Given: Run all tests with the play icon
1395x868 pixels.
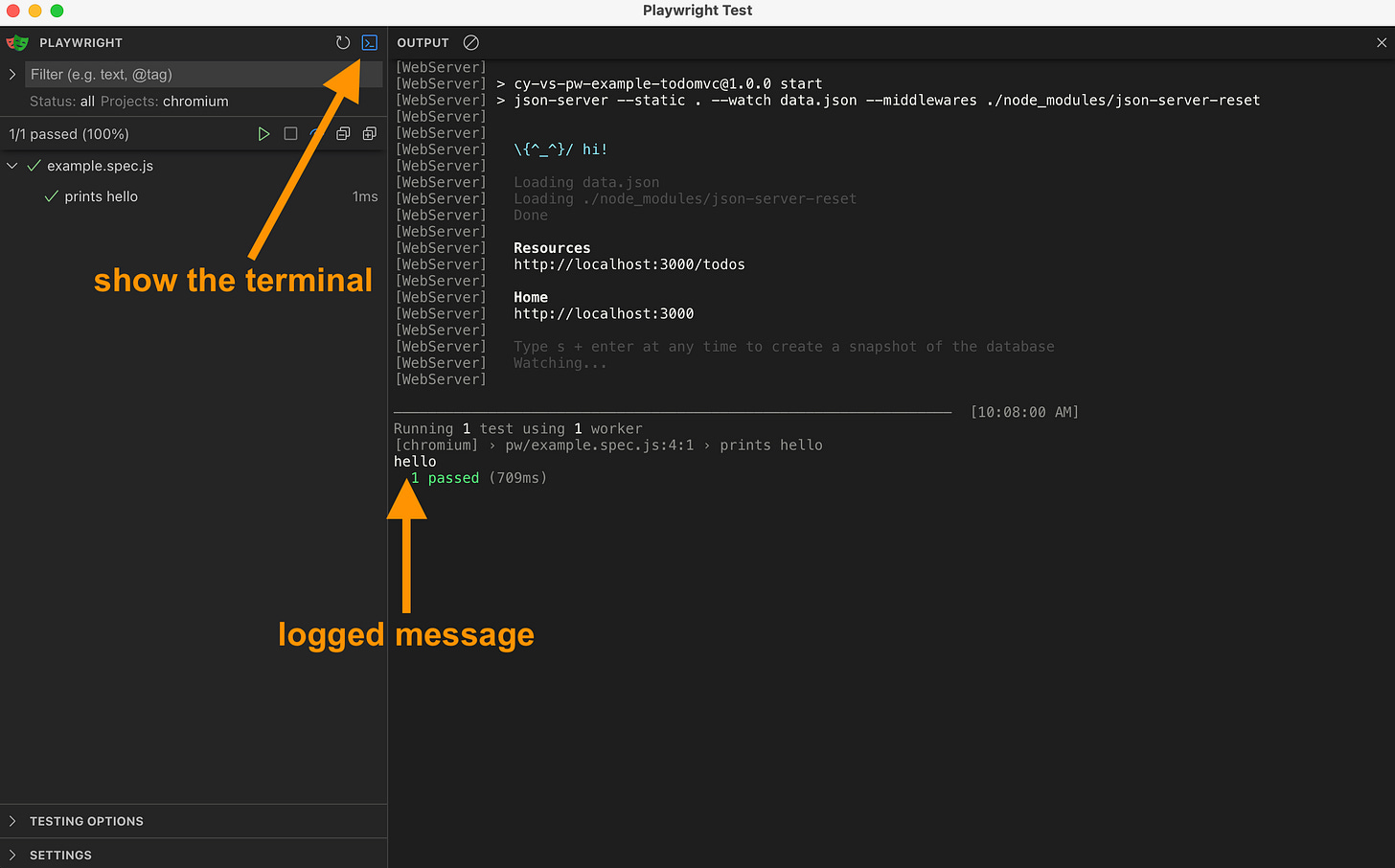Looking at the screenshot, I should [264, 133].
